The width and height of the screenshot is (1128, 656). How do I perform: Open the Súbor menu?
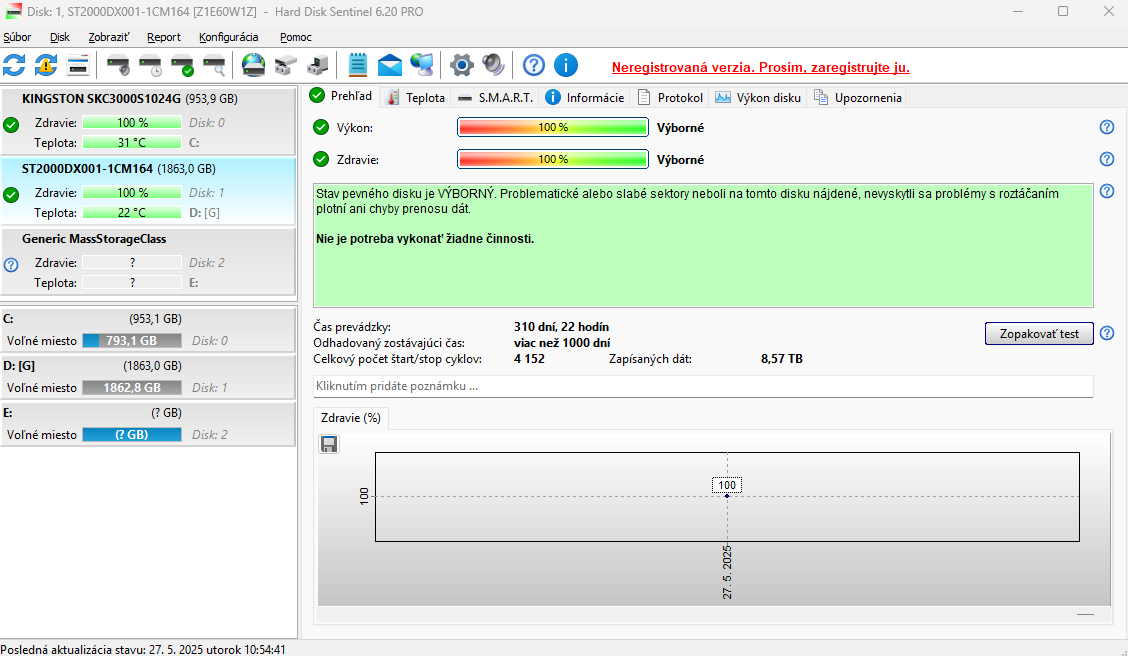[x=17, y=37]
